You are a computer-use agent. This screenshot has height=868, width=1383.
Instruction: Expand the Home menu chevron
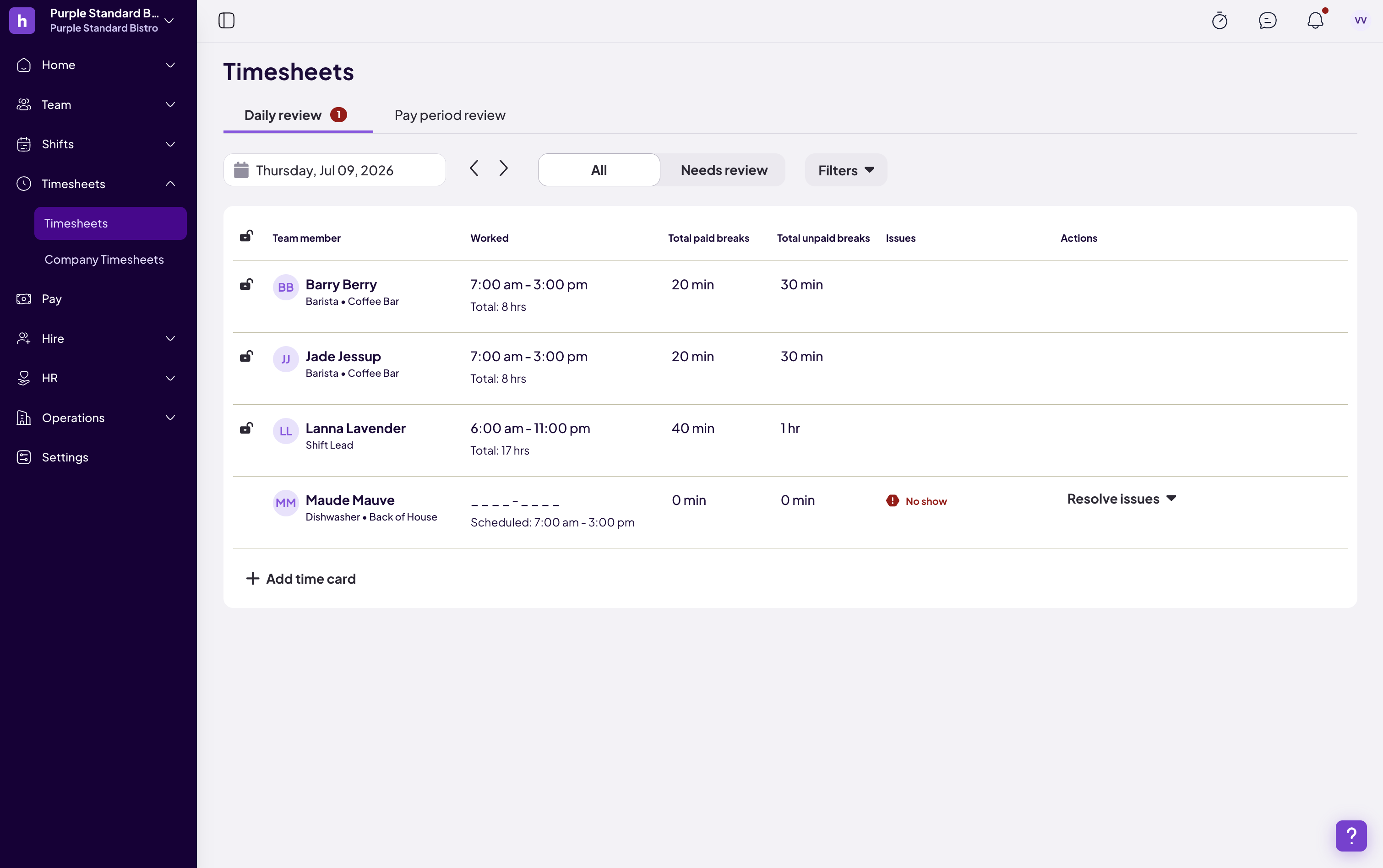tap(170, 65)
